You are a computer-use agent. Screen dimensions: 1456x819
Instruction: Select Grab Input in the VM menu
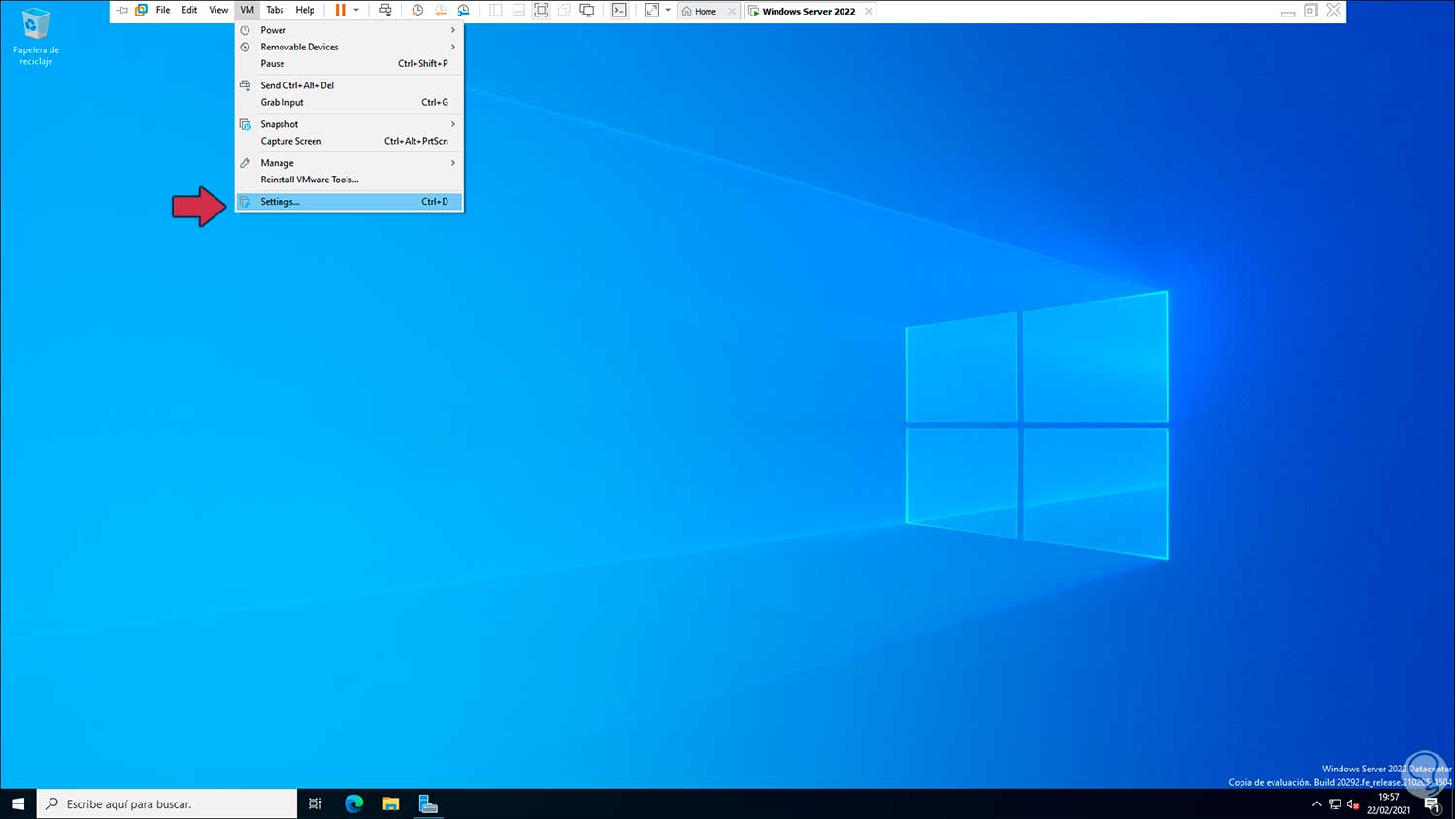tap(348, 102)
